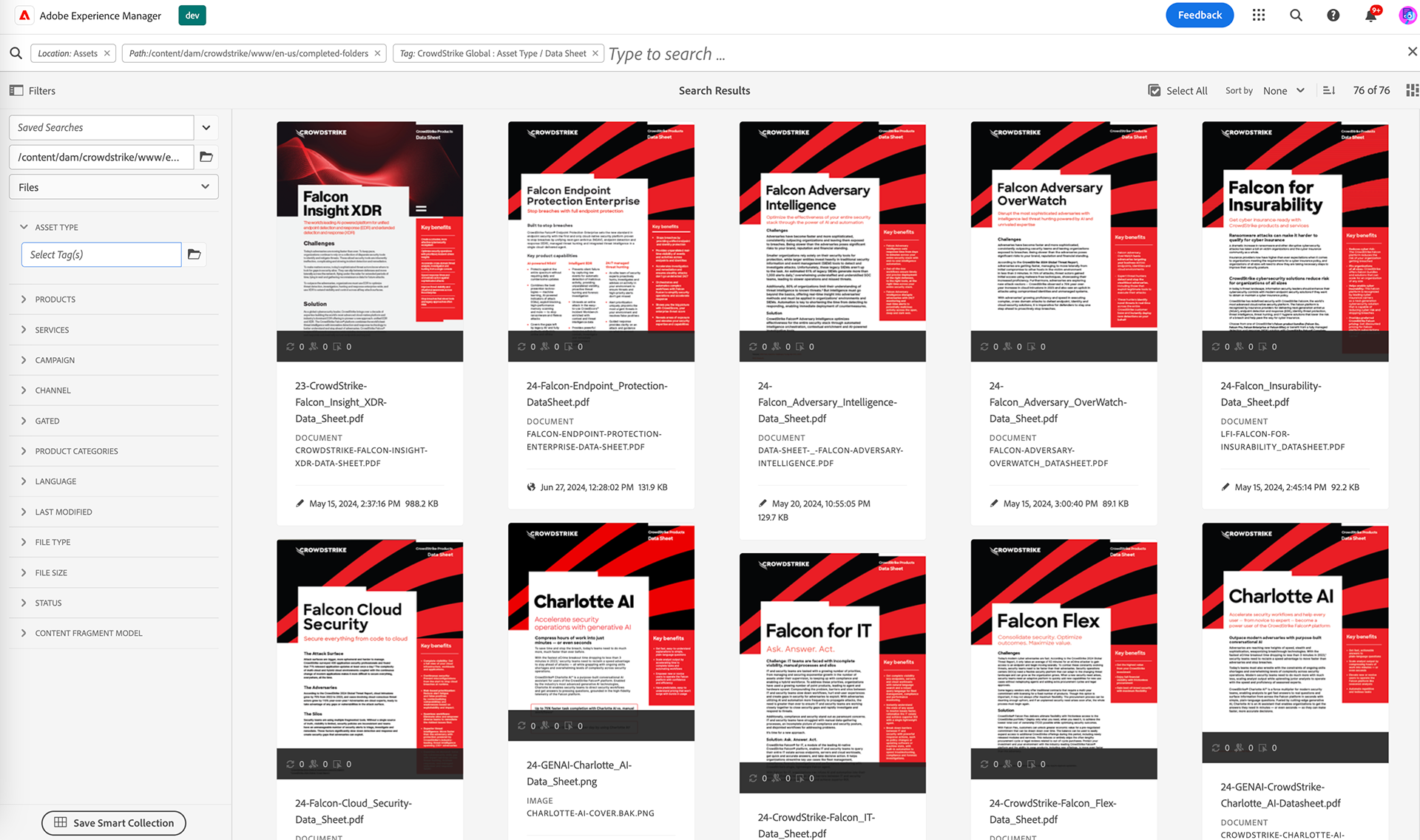1420x840 pixels.
Task: Click the Adobe logo icon
Action: [x=24, y=16]
